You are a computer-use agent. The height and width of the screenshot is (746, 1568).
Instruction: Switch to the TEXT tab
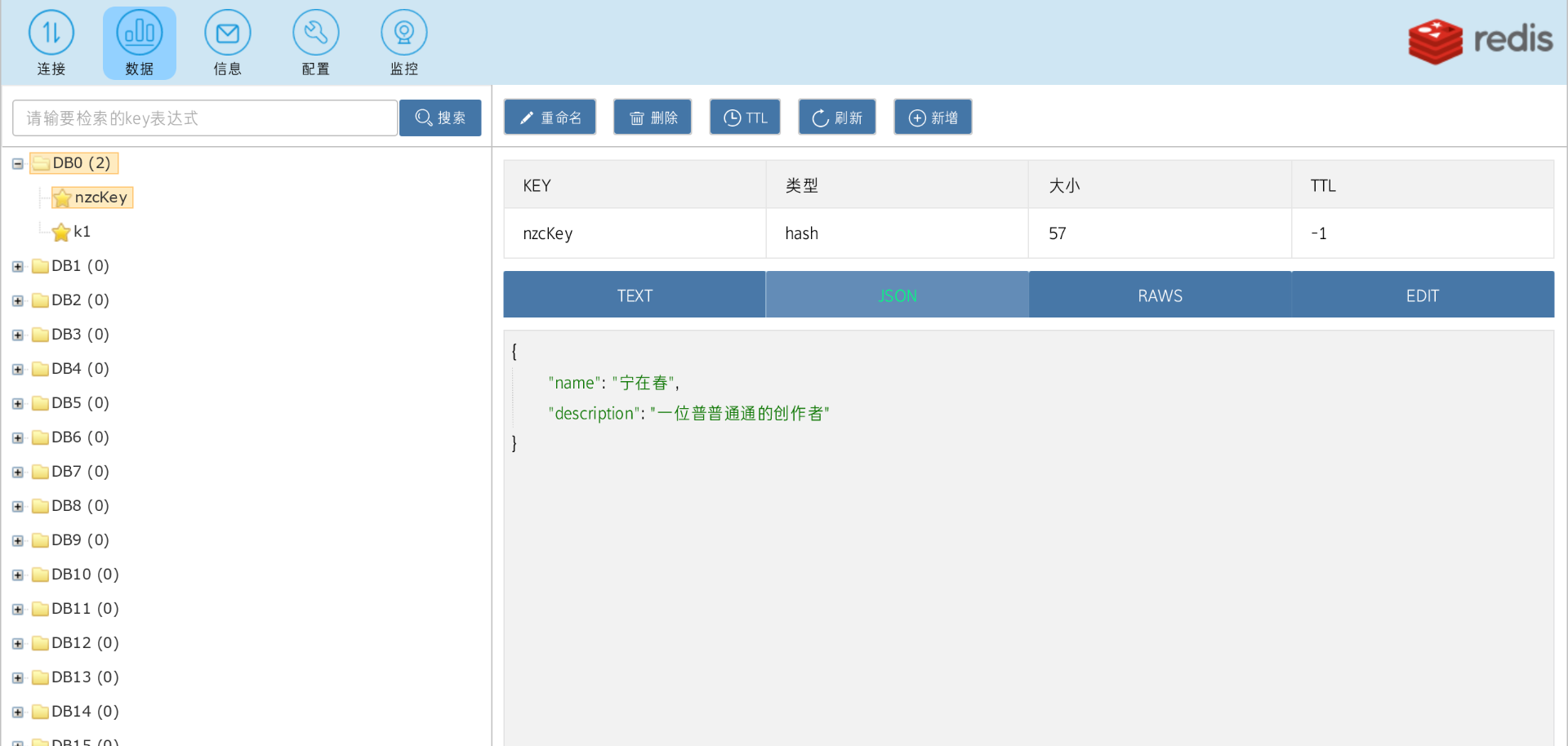(635, 295)
